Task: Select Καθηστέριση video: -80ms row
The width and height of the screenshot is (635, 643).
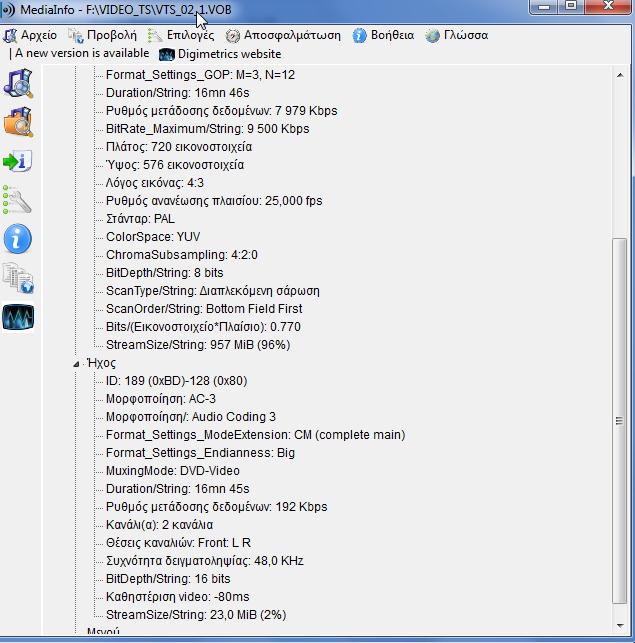Action: tap(177, 597)
